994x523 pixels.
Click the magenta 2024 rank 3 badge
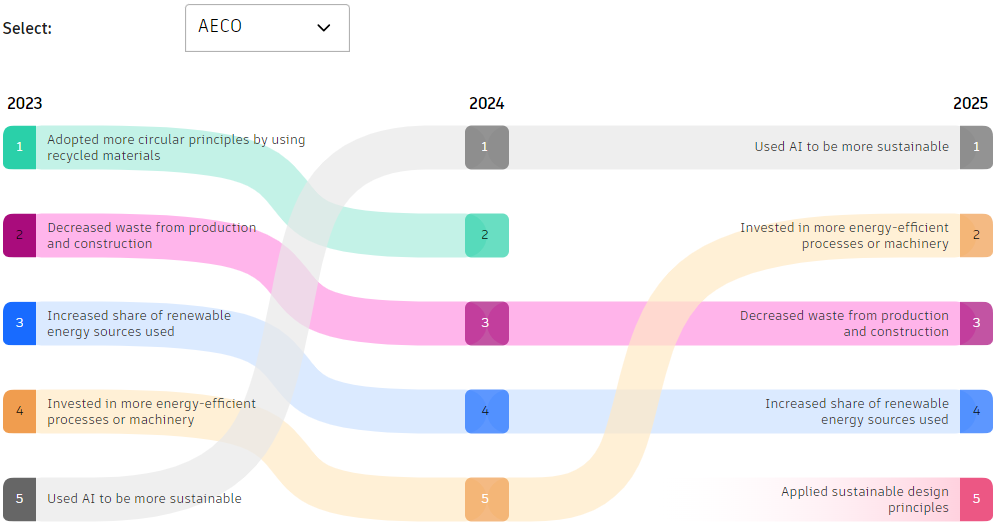point(486,323)
